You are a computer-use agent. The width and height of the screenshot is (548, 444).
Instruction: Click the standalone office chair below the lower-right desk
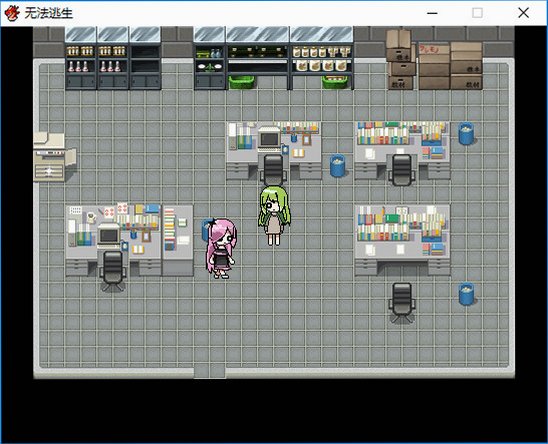pos(402,302)
